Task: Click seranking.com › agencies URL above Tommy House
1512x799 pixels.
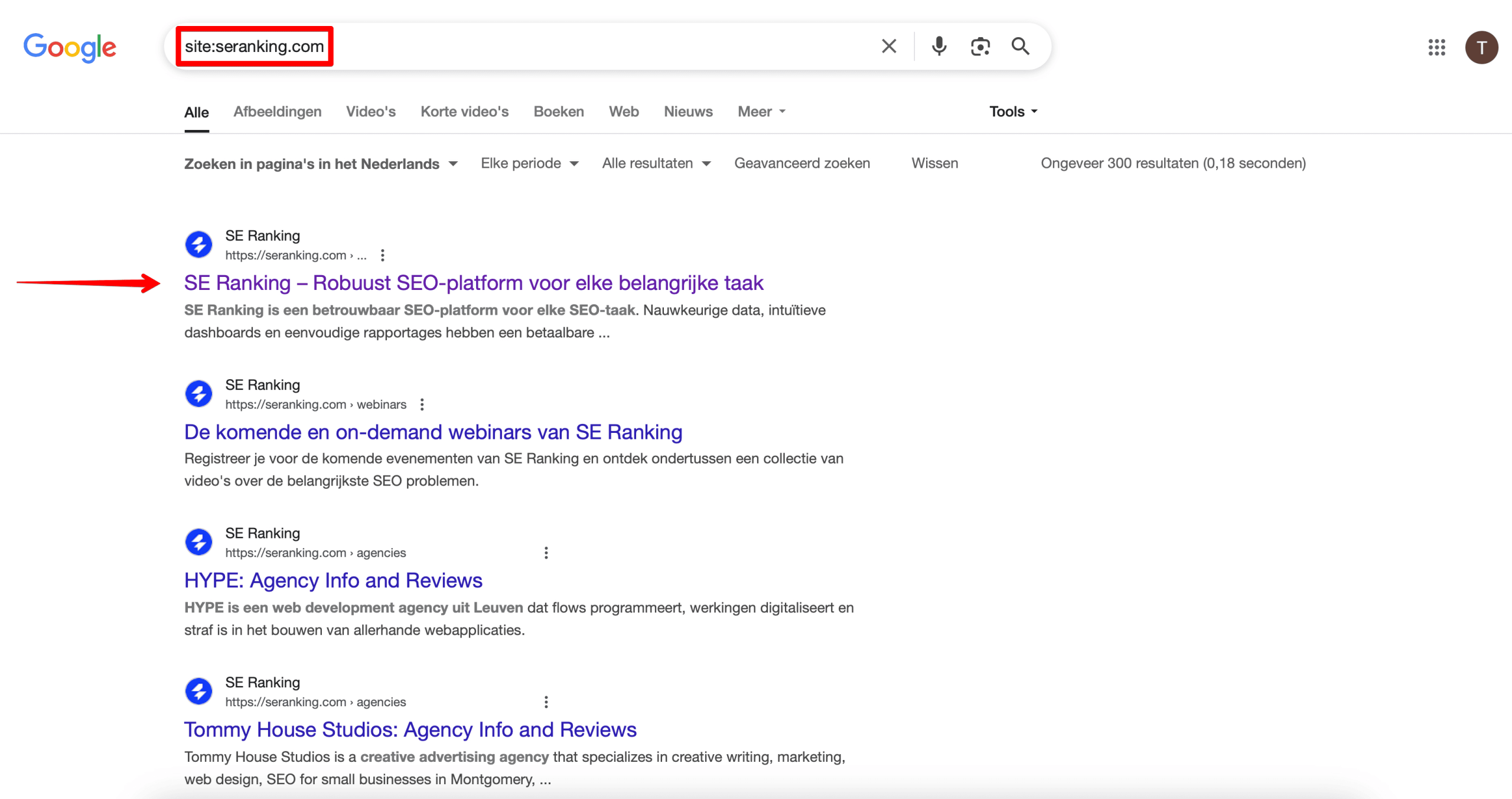Action: click(315, 702)
